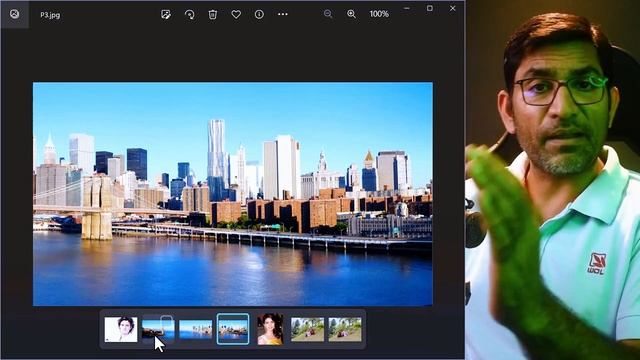Click the P3.jpg file name
The width and height of the screenshot is (640, 360).
point(50,15)
